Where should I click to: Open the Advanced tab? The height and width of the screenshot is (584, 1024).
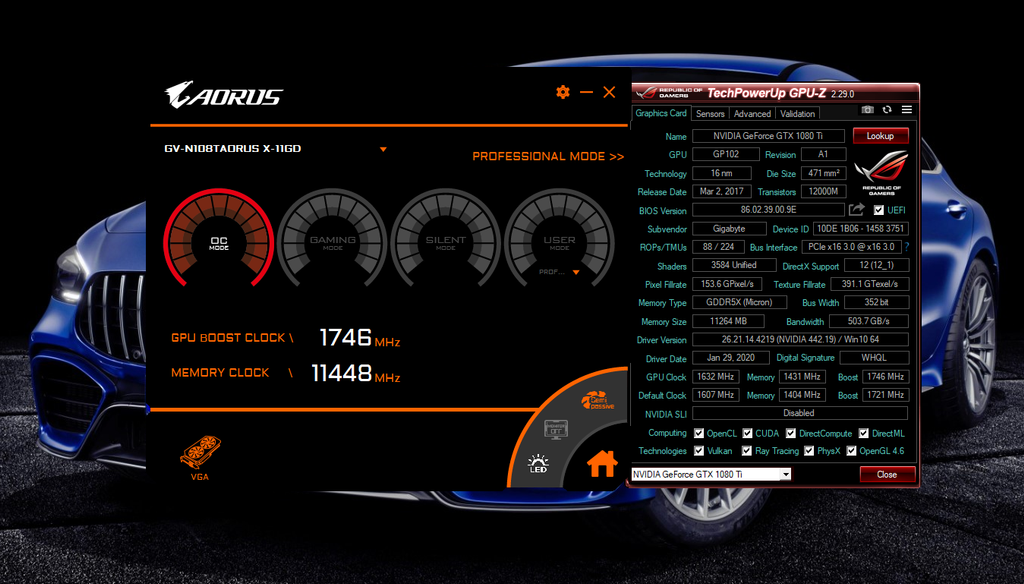752,114
